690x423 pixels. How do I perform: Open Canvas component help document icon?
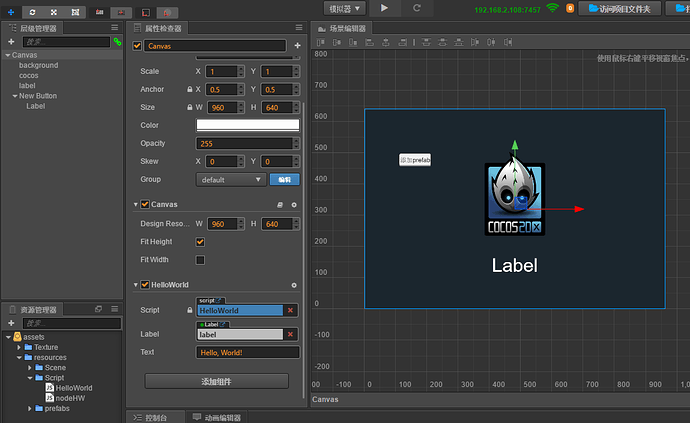click(x=280, y=205)
